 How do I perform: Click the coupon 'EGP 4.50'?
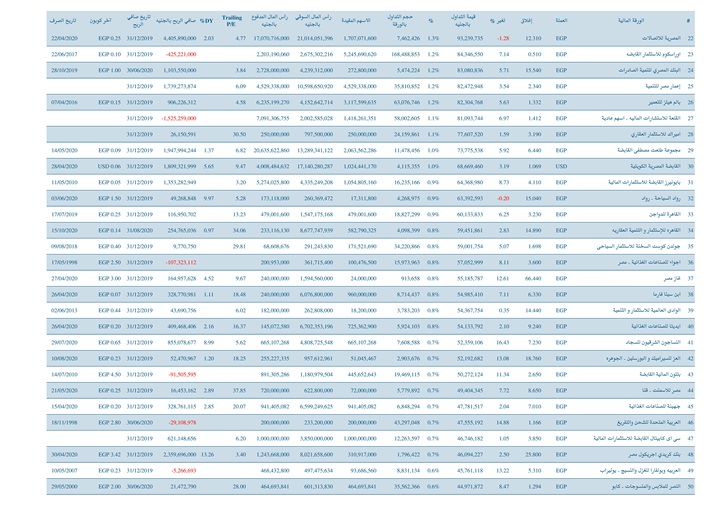tap(109, 375)
